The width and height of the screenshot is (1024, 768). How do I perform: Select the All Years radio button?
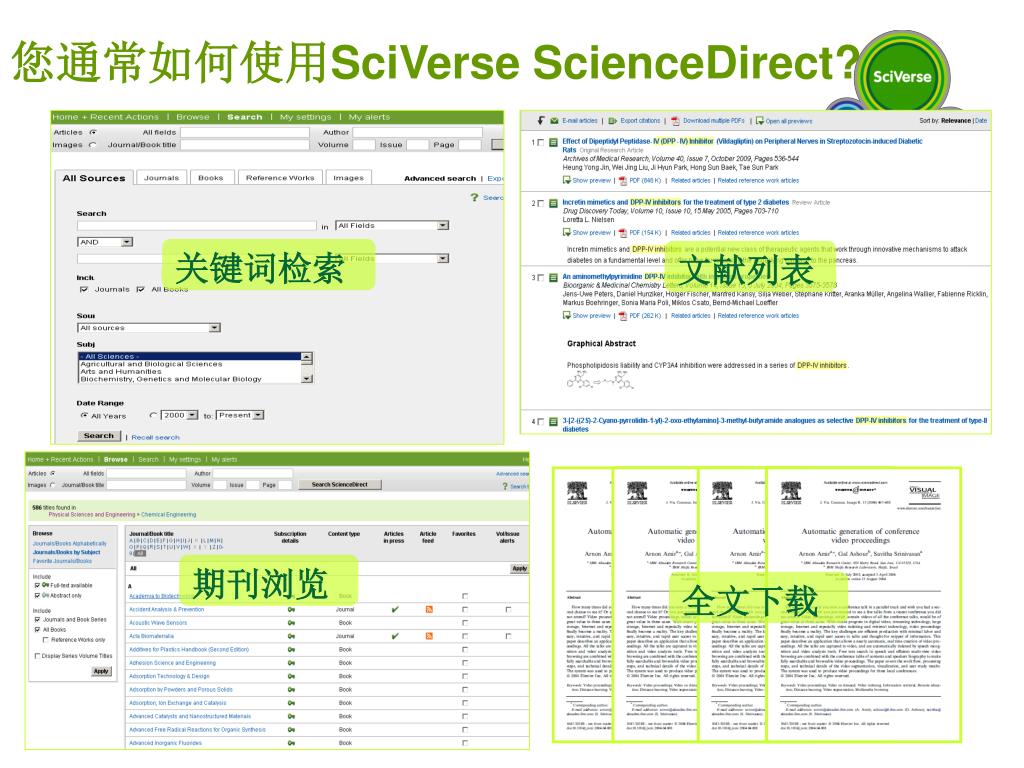tap(84, 415)
